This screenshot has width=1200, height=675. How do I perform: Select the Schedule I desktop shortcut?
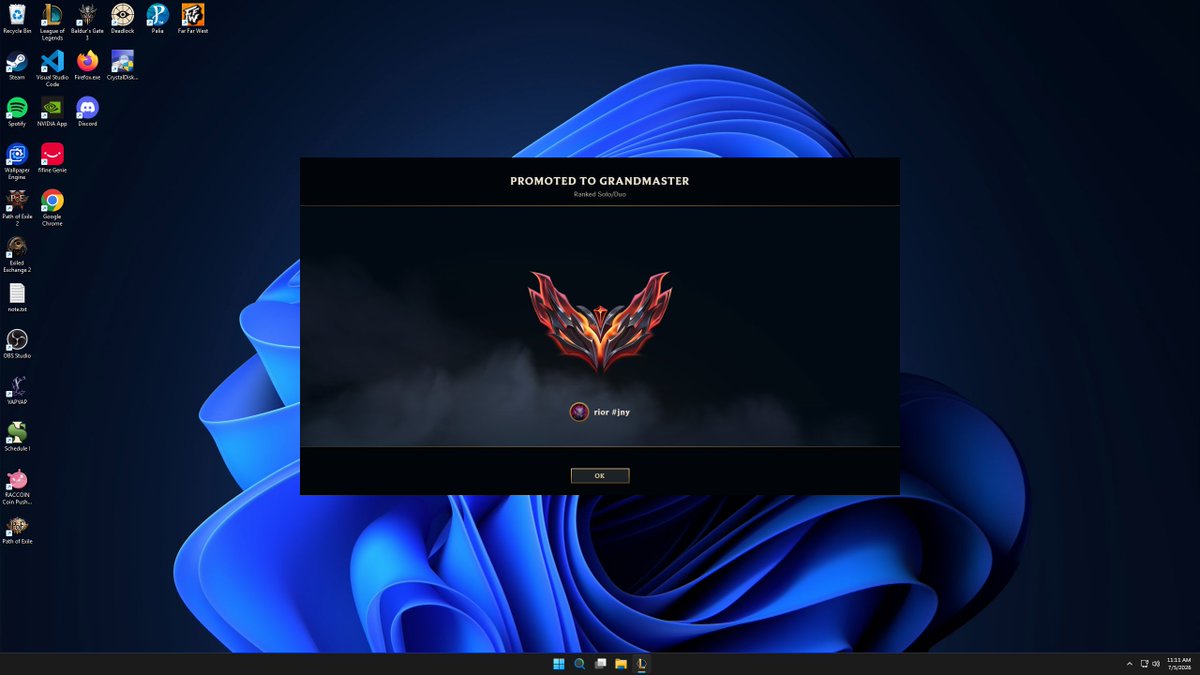[17, 437]
